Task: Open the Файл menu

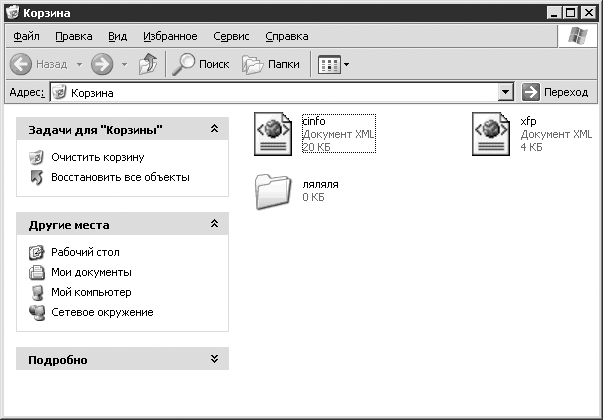Action: pyautogui.click(x=26, y=36)
